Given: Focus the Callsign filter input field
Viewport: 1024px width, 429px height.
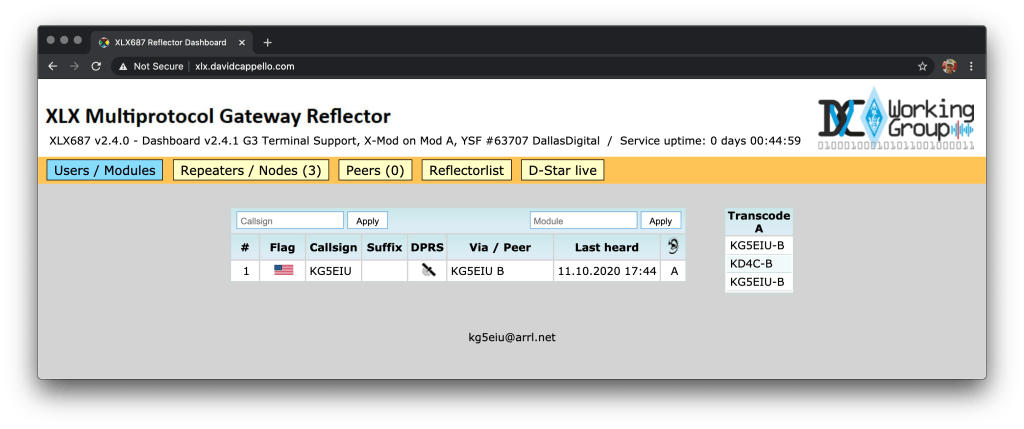Looking at the screenshot, I should coord(290,220).
